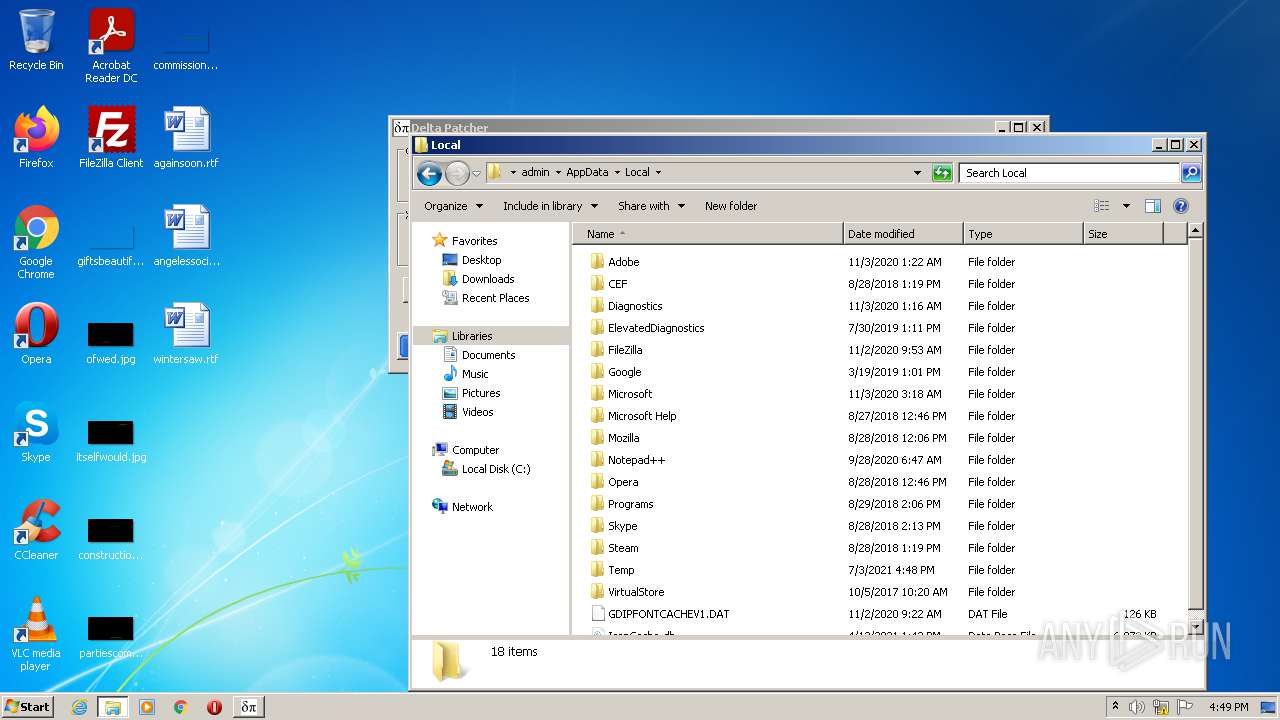Click the search magnifier icon
The width and height of the screenshot is (1280, 720).
coord(1190,173)
